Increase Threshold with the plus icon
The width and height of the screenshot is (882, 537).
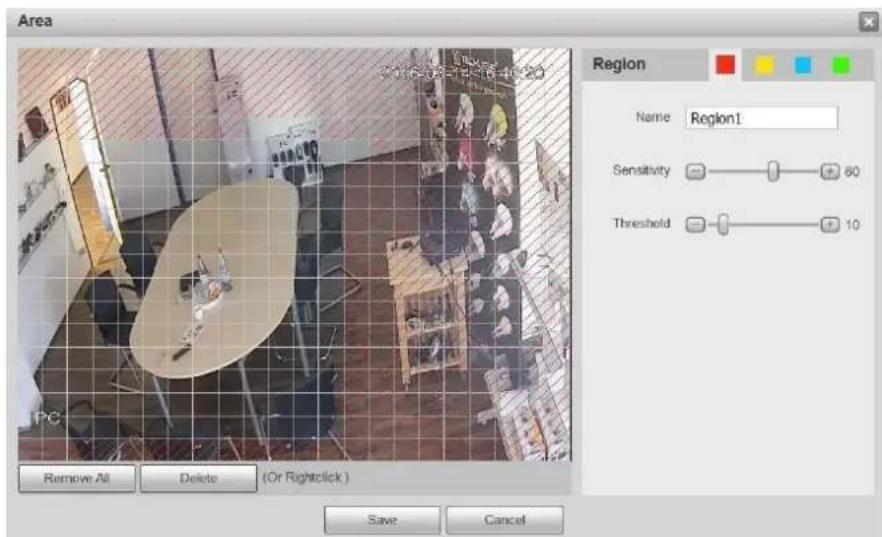(x=830, y=225)
